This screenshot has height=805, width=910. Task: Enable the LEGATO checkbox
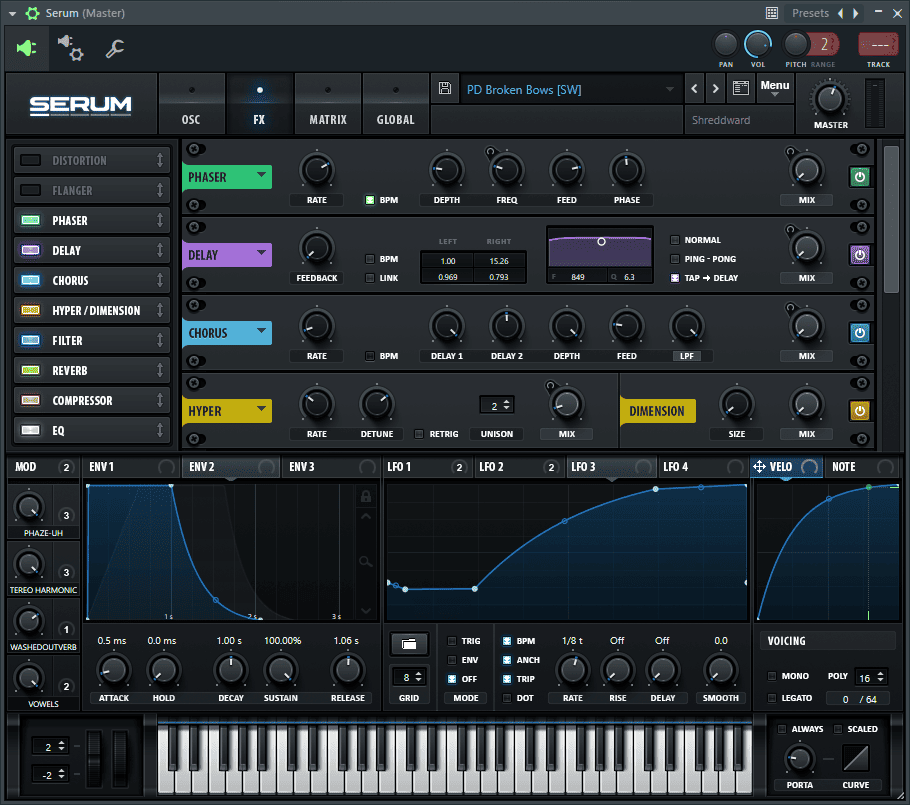coord(772,698)
